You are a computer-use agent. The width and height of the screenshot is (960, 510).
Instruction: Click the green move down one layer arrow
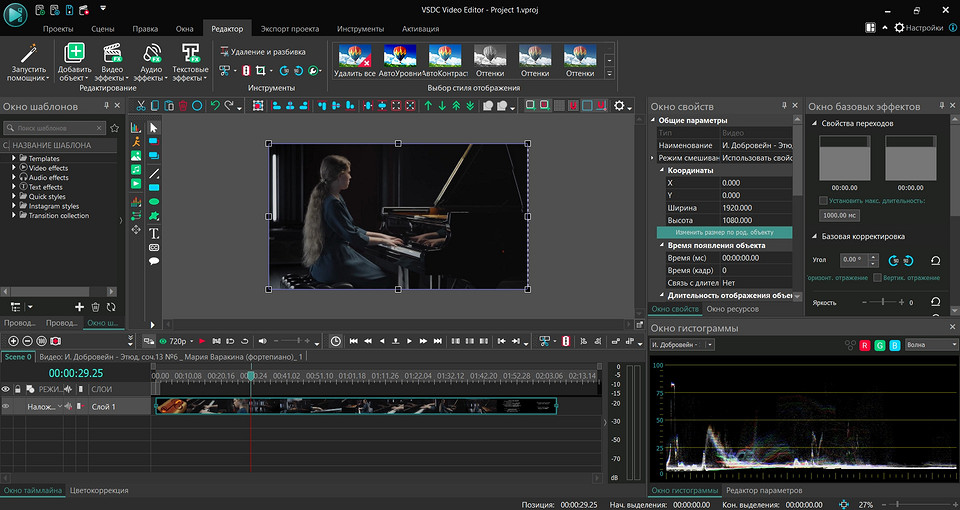442,106
